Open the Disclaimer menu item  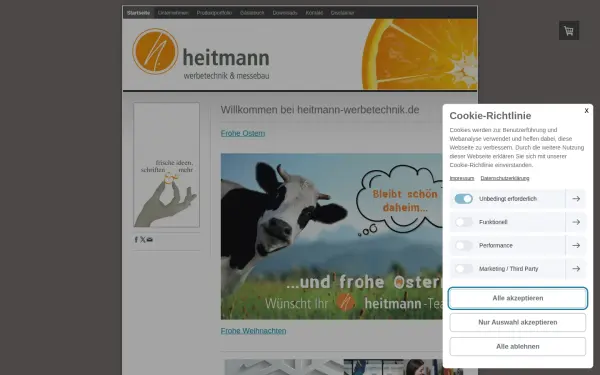tap(342, 13)
